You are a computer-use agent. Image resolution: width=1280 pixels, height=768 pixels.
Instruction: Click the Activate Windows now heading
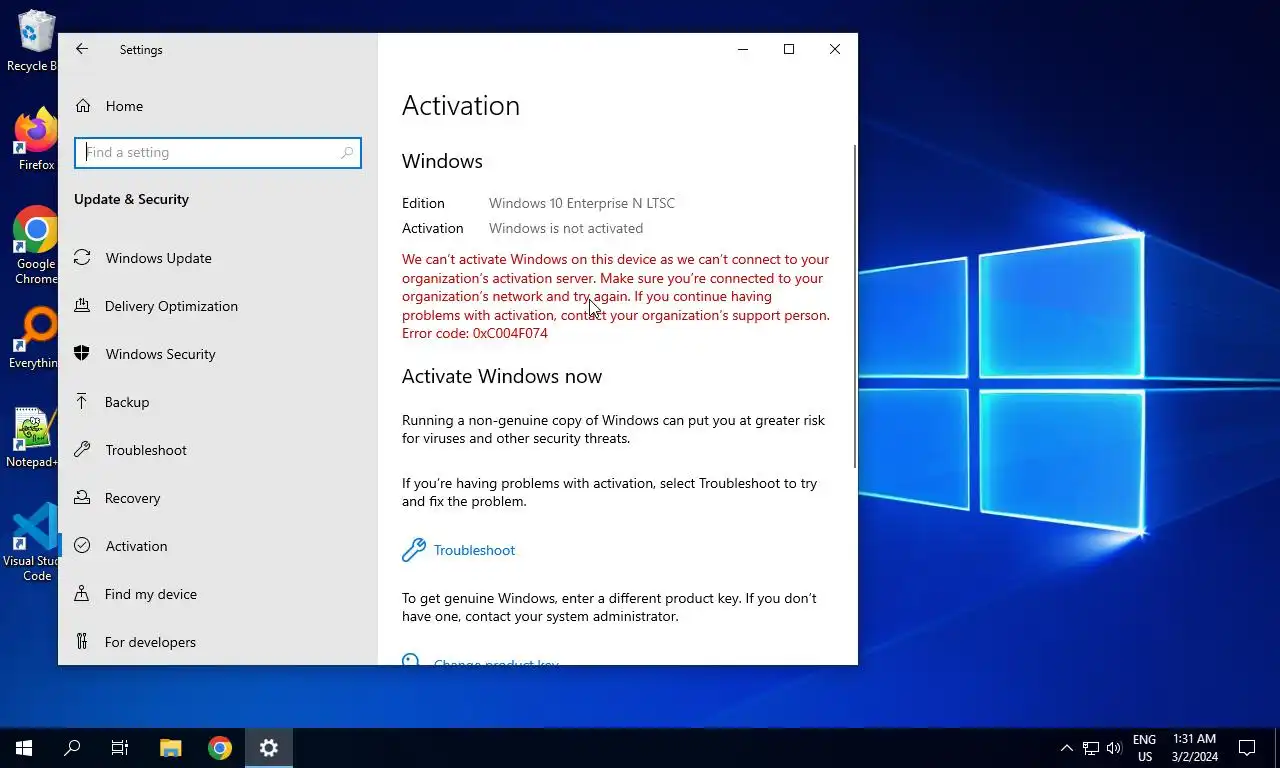502,376
